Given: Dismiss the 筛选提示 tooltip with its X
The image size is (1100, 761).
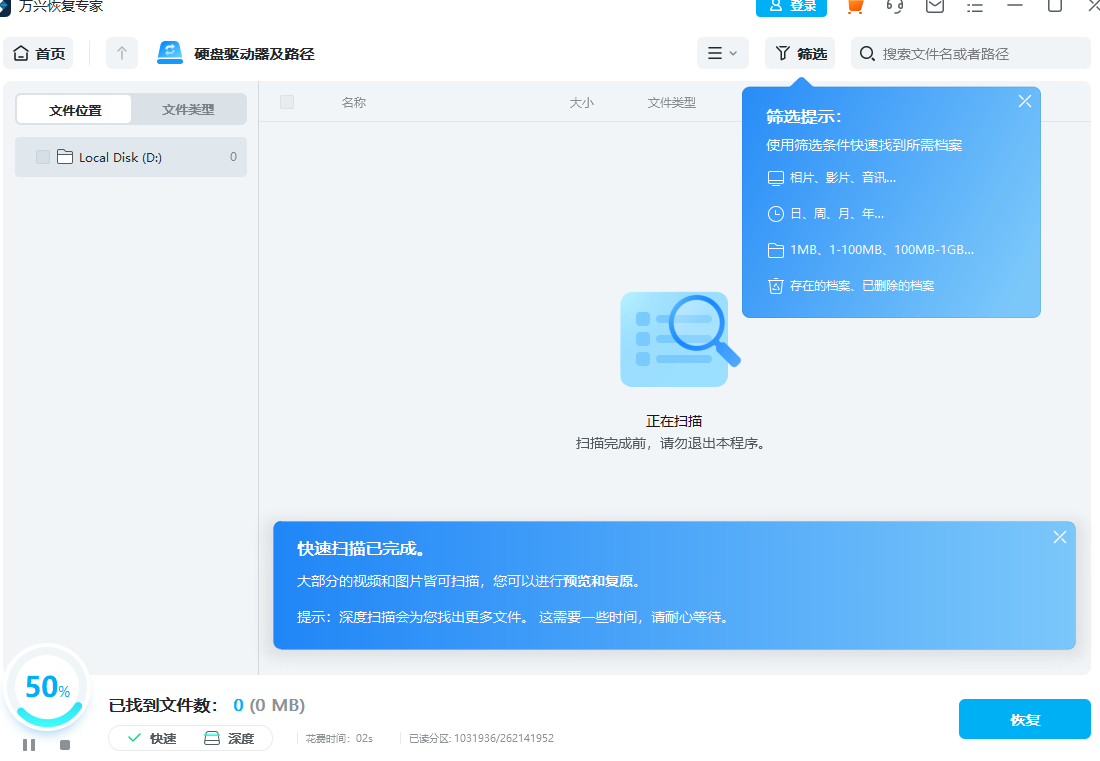Looking at the screenshot, I should click(x=1024, y=101).
